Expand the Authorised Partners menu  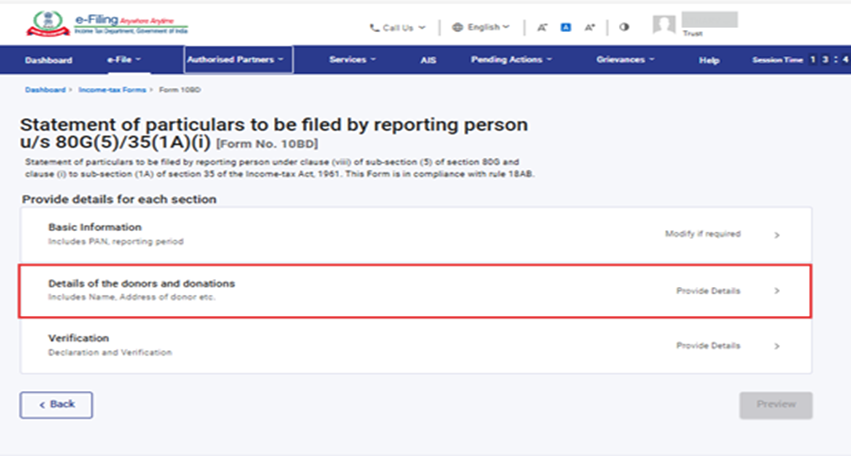tap(238, 60)
